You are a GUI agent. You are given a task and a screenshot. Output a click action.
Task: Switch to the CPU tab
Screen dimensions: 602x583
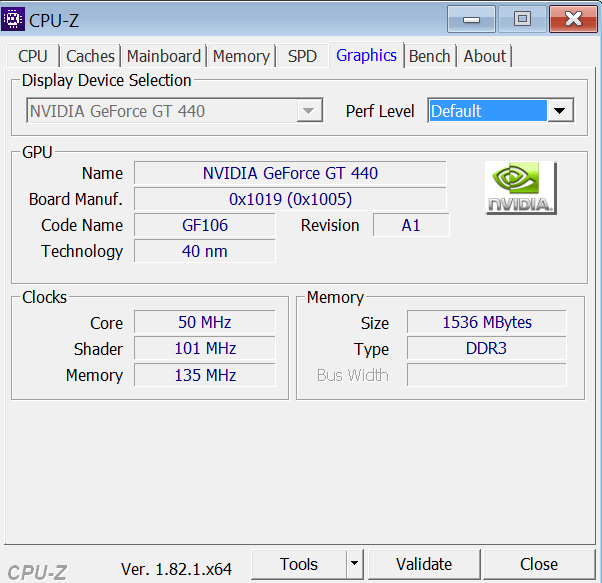[33, 56]
